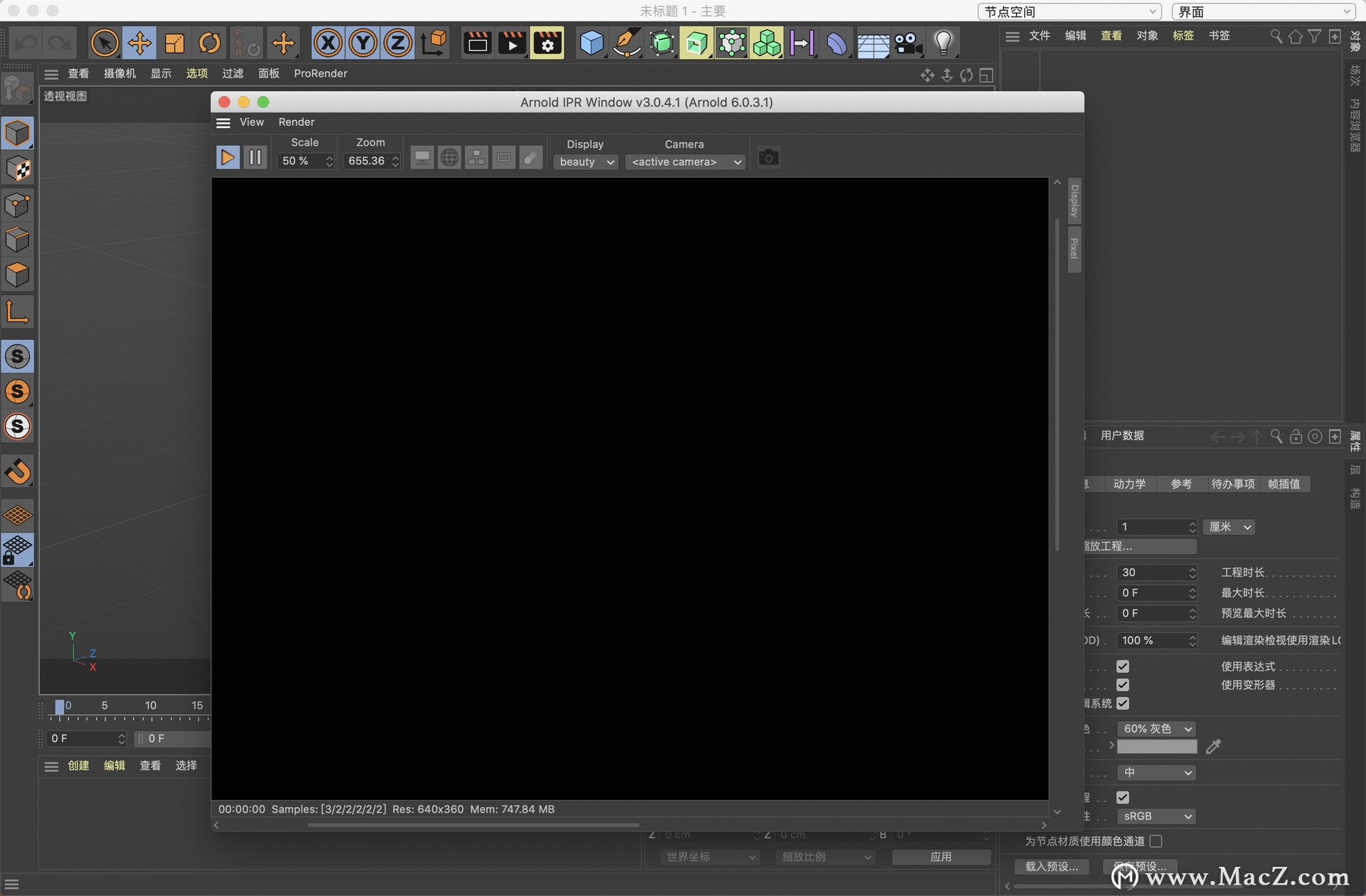Select the spline pen tool icon
This screenshot has width=1366, height=896.
tap(627, 43)
